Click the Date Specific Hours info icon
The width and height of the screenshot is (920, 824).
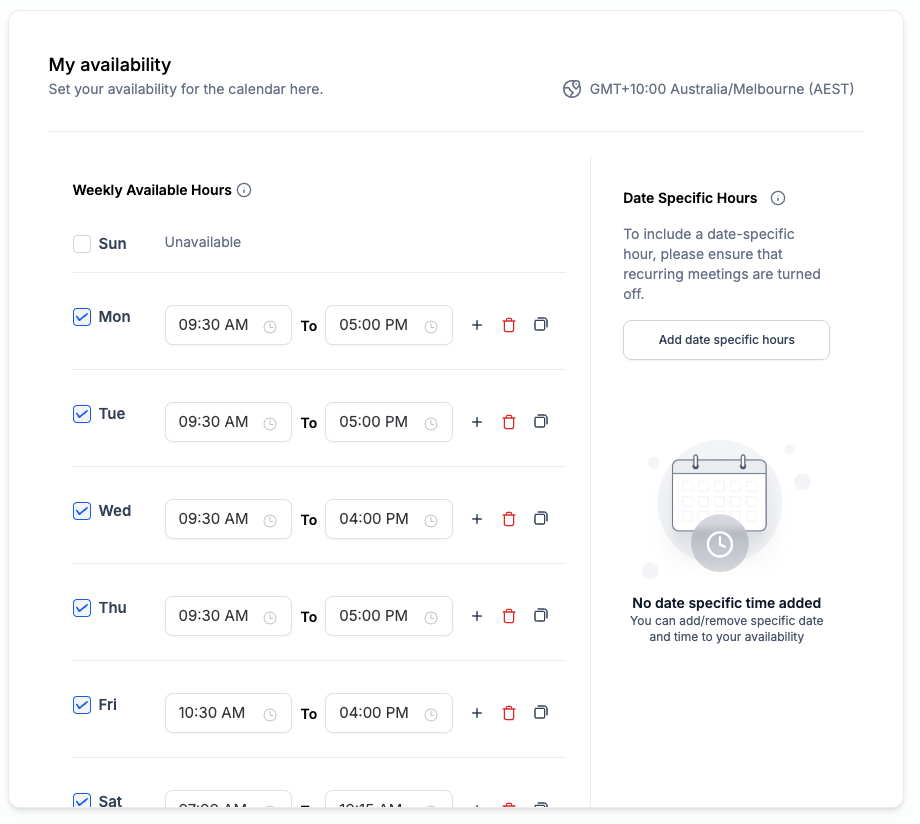(x=778, y=198)
